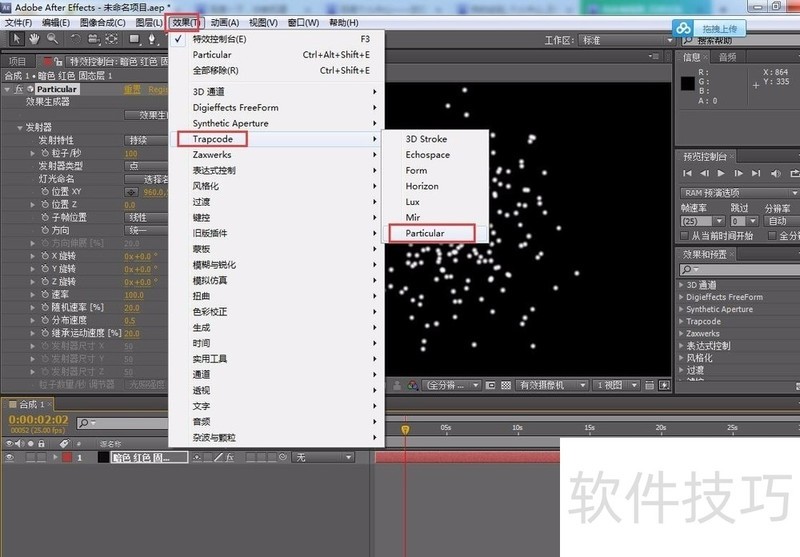Collapse the 发射器 emitter group
The width and height of the screenshot is (800, 557).
click(19, 128)
